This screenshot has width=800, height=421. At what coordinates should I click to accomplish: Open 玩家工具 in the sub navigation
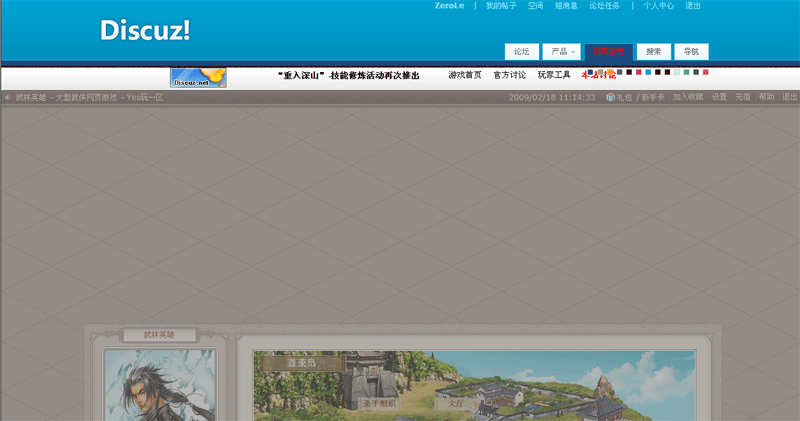point(554,75)
